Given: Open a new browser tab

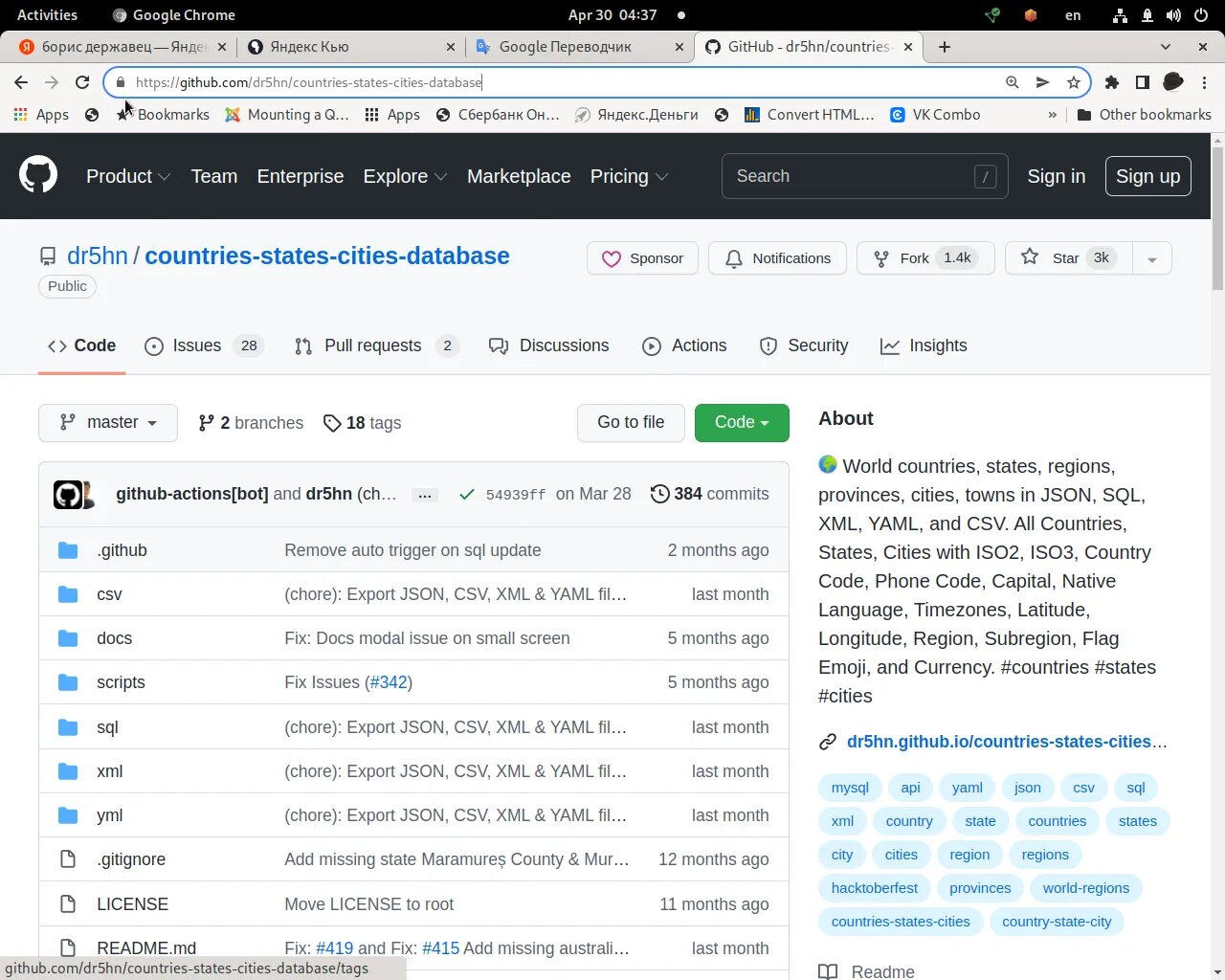Looking at the screenshot, I should pyautogui.click(x=945, y=47).
